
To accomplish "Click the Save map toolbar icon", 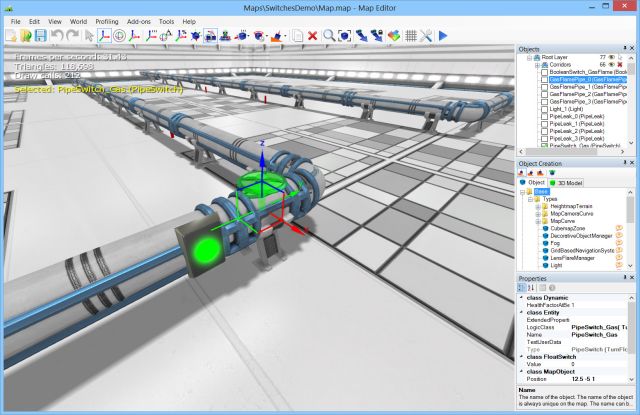I will click(40, 36).
